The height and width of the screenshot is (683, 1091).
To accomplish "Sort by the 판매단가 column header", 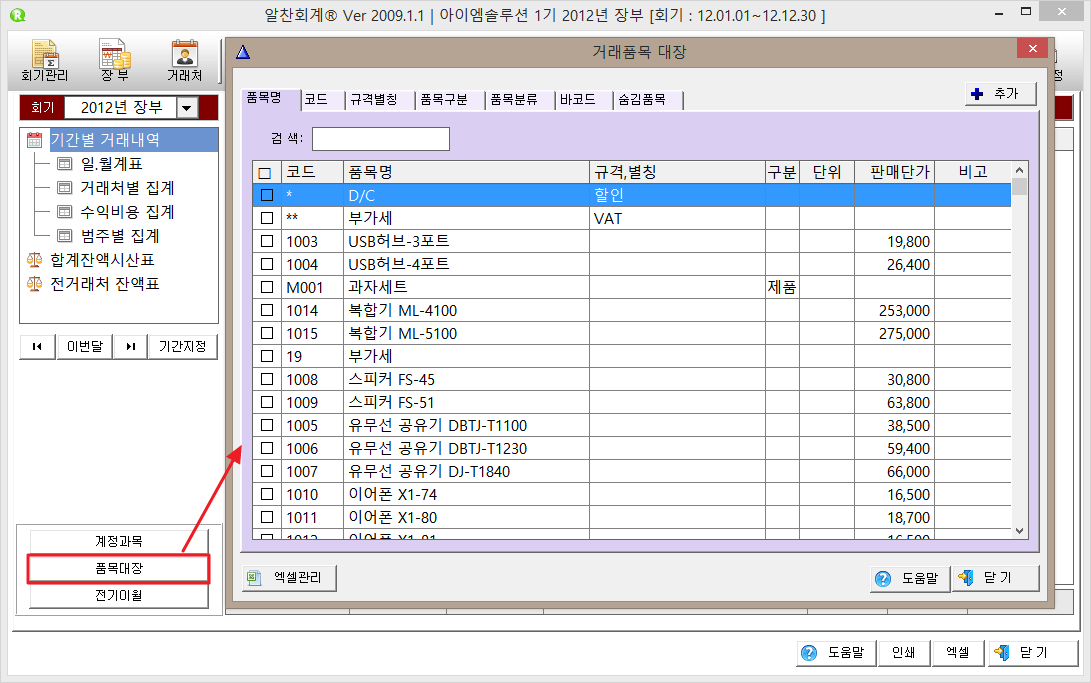I will coord(895,172).
